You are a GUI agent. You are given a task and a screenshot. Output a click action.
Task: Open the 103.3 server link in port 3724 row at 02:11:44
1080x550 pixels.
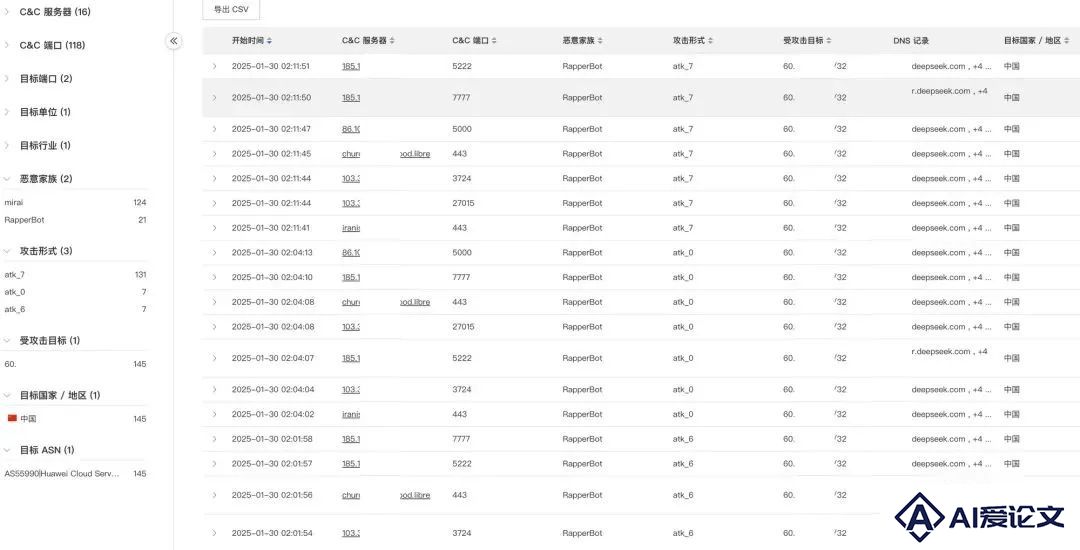351,179
